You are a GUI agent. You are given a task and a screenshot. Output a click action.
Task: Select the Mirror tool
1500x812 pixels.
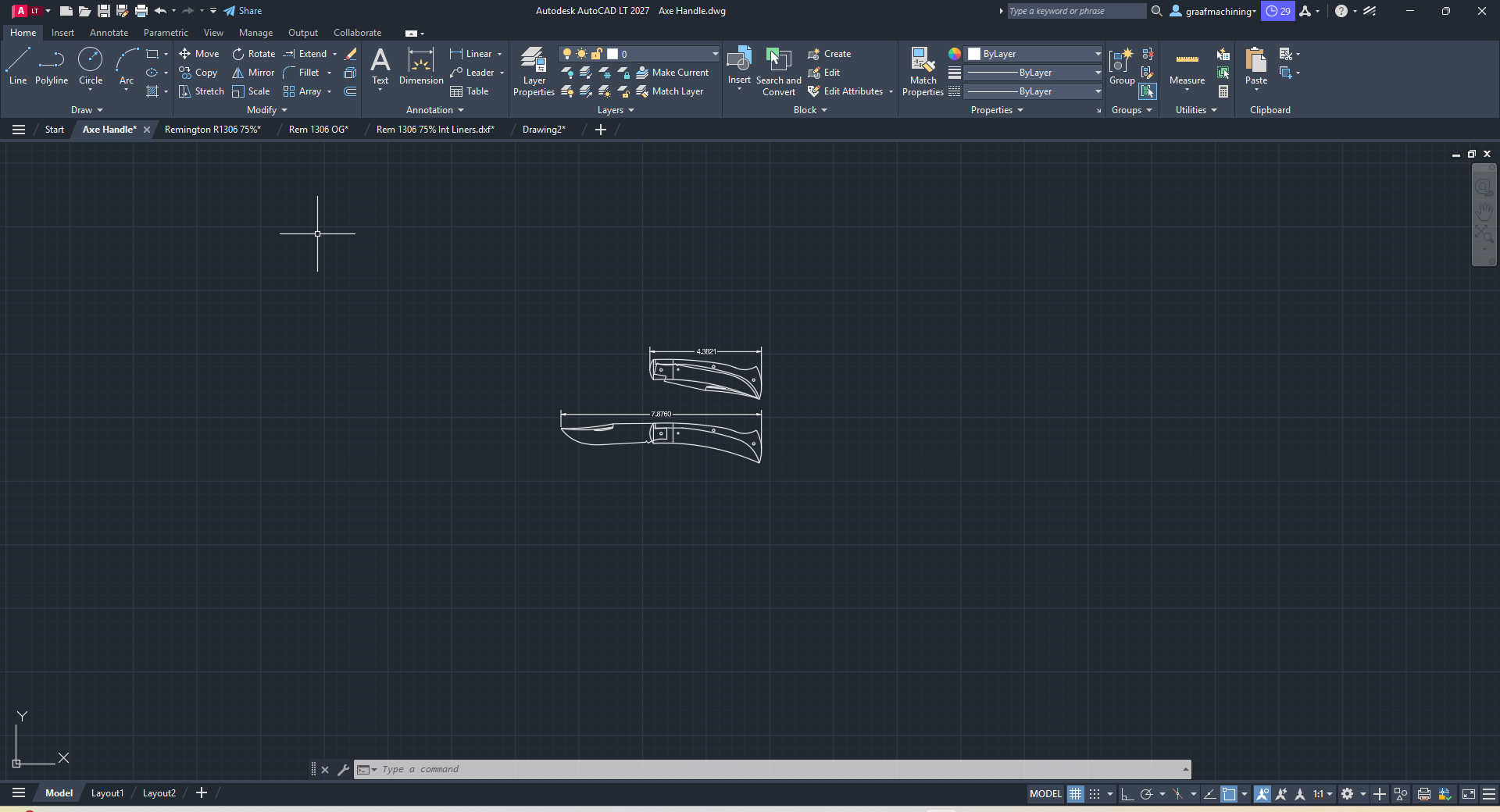coord(253,73)
